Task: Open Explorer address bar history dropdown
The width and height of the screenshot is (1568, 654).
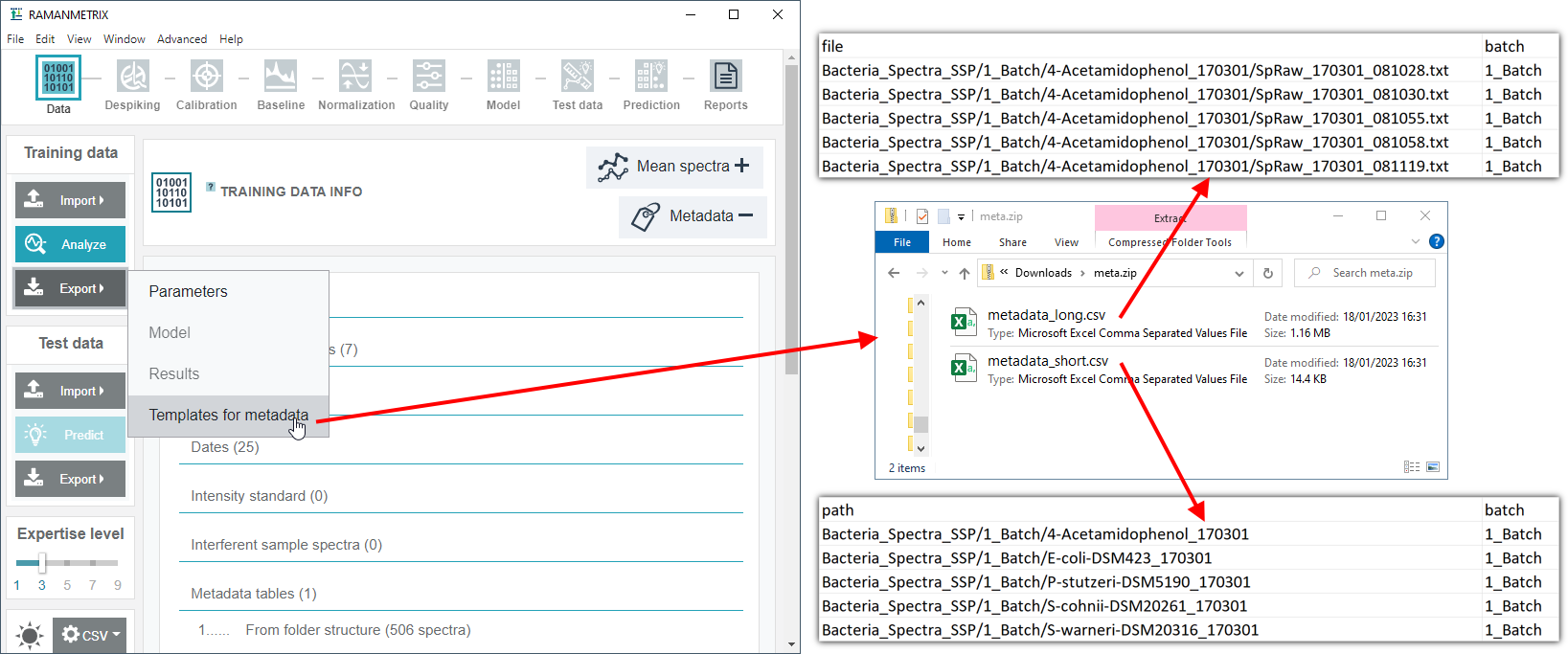Action: pos(1238,273)
